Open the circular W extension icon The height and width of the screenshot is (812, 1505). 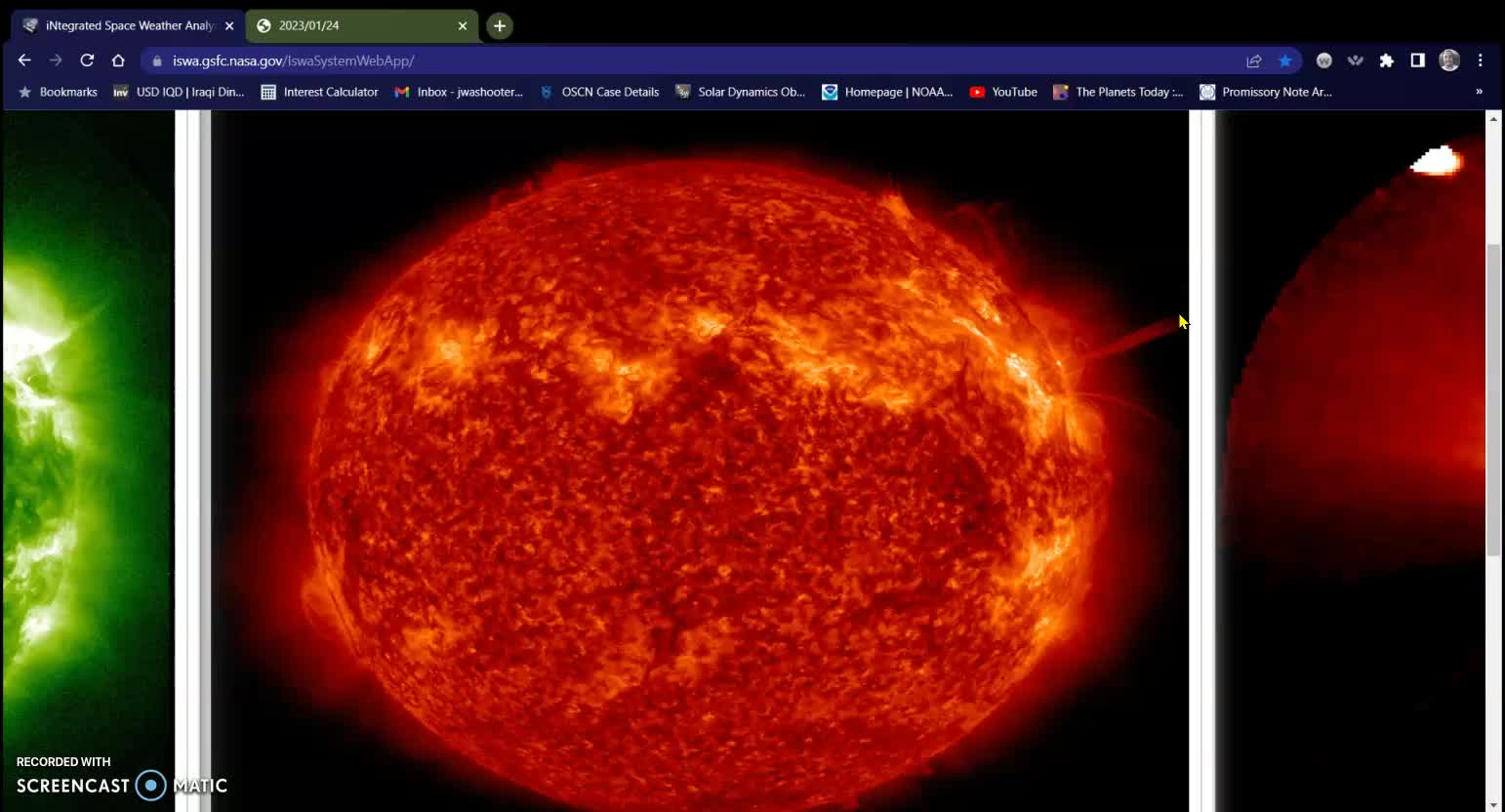1324,61
